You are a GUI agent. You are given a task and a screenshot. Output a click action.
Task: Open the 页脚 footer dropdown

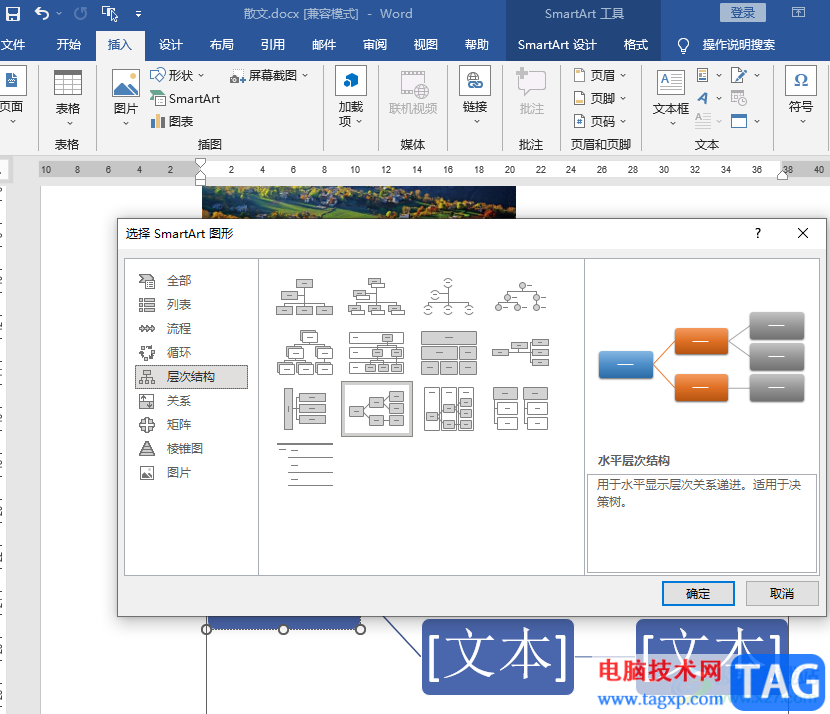click(600, 98)
